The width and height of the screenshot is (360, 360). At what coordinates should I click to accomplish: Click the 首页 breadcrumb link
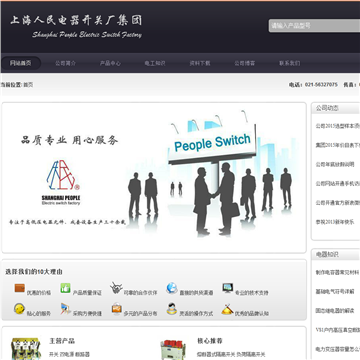(28, 85)
